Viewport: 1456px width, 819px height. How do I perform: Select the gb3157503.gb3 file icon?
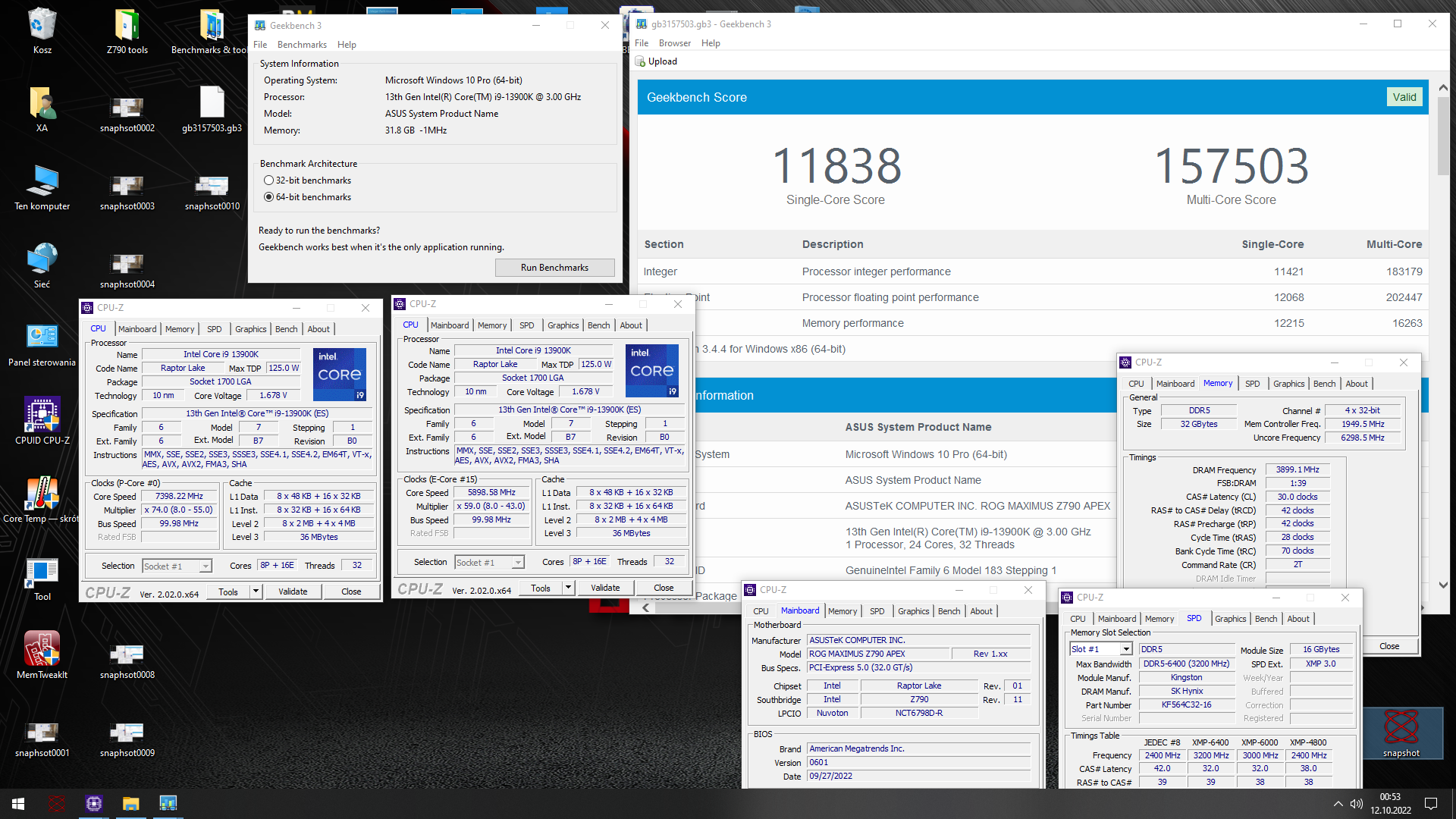click(x=212, y=108)
